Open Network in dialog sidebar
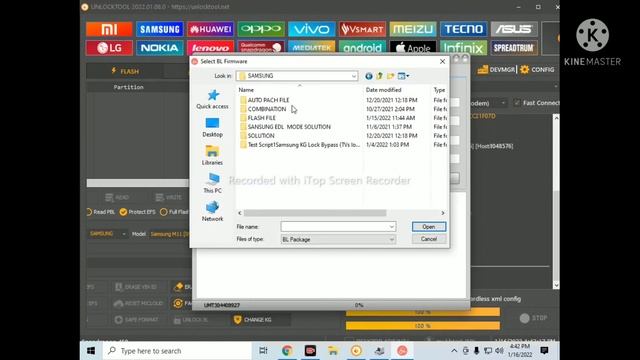 click(x=212, y=211)
